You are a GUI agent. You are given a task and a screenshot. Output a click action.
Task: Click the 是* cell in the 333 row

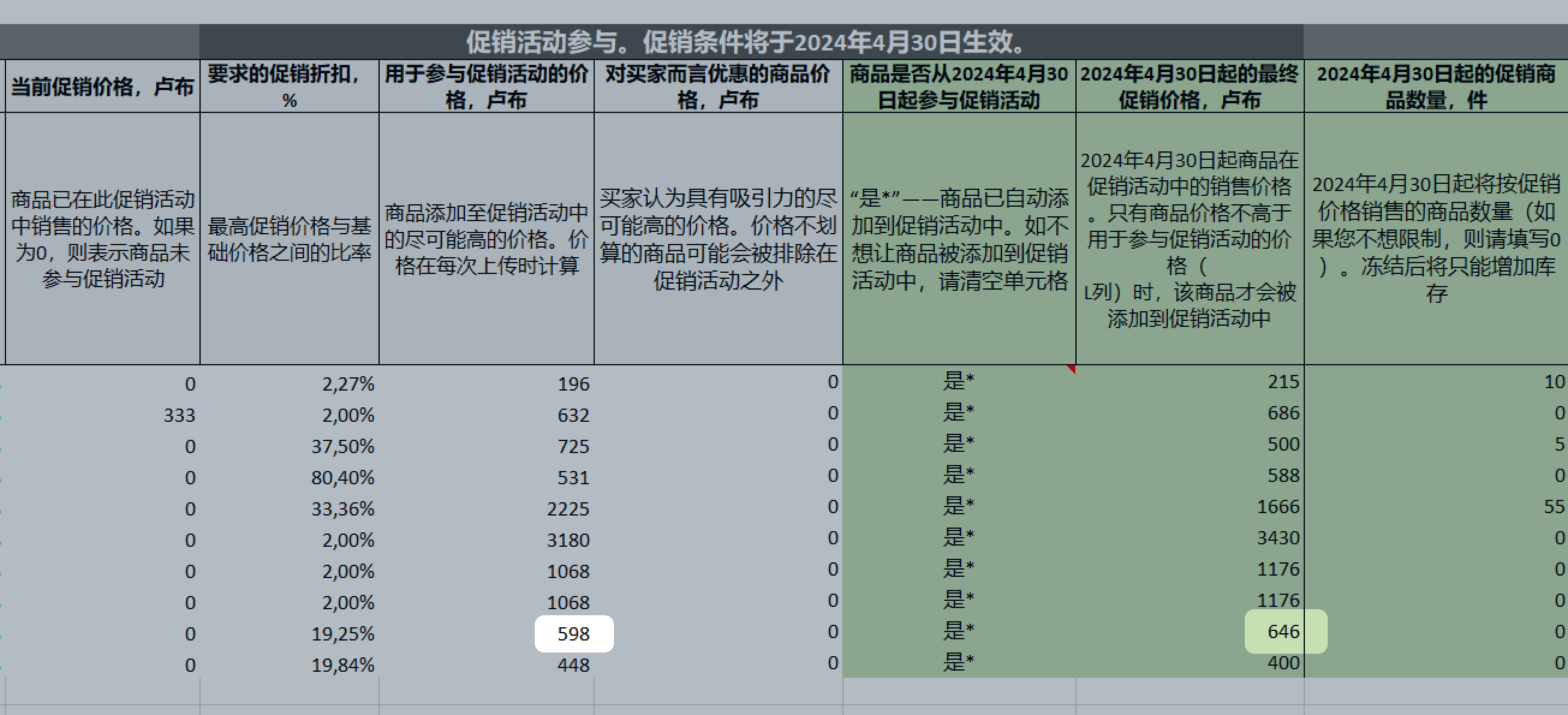click(x=959, y=413)
